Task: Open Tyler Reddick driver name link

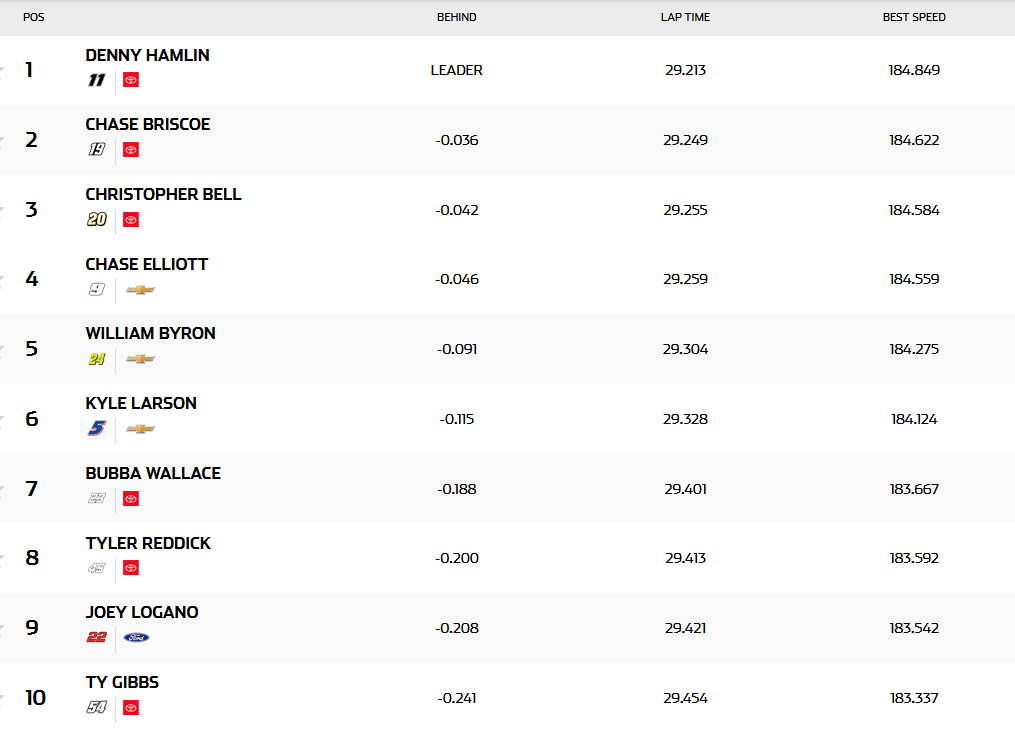Action: [148, 543]
